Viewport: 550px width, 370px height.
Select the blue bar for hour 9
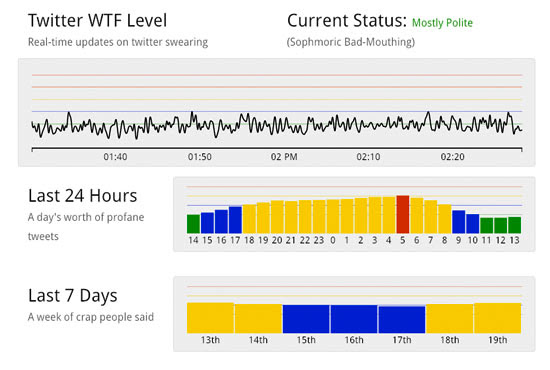tap(459, 222)
